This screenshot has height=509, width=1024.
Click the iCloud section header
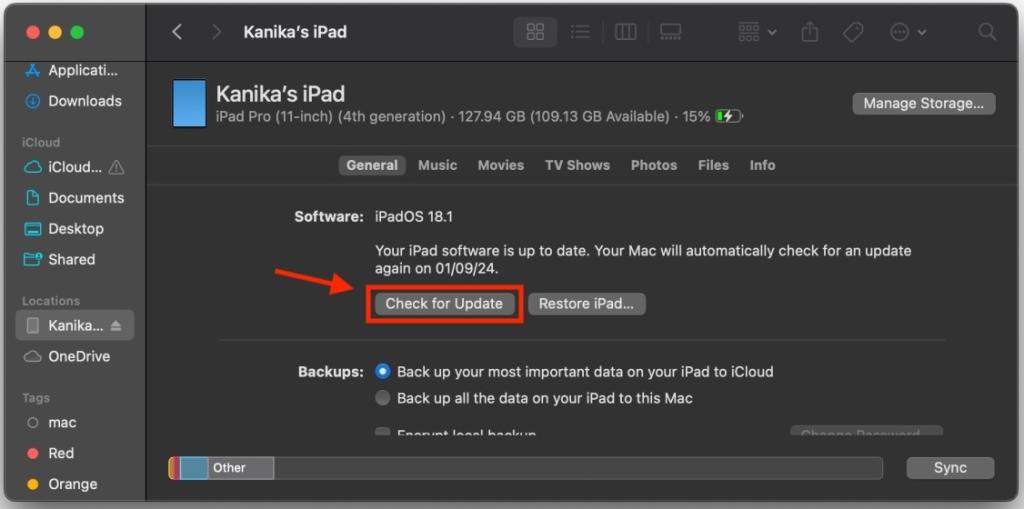40,142
